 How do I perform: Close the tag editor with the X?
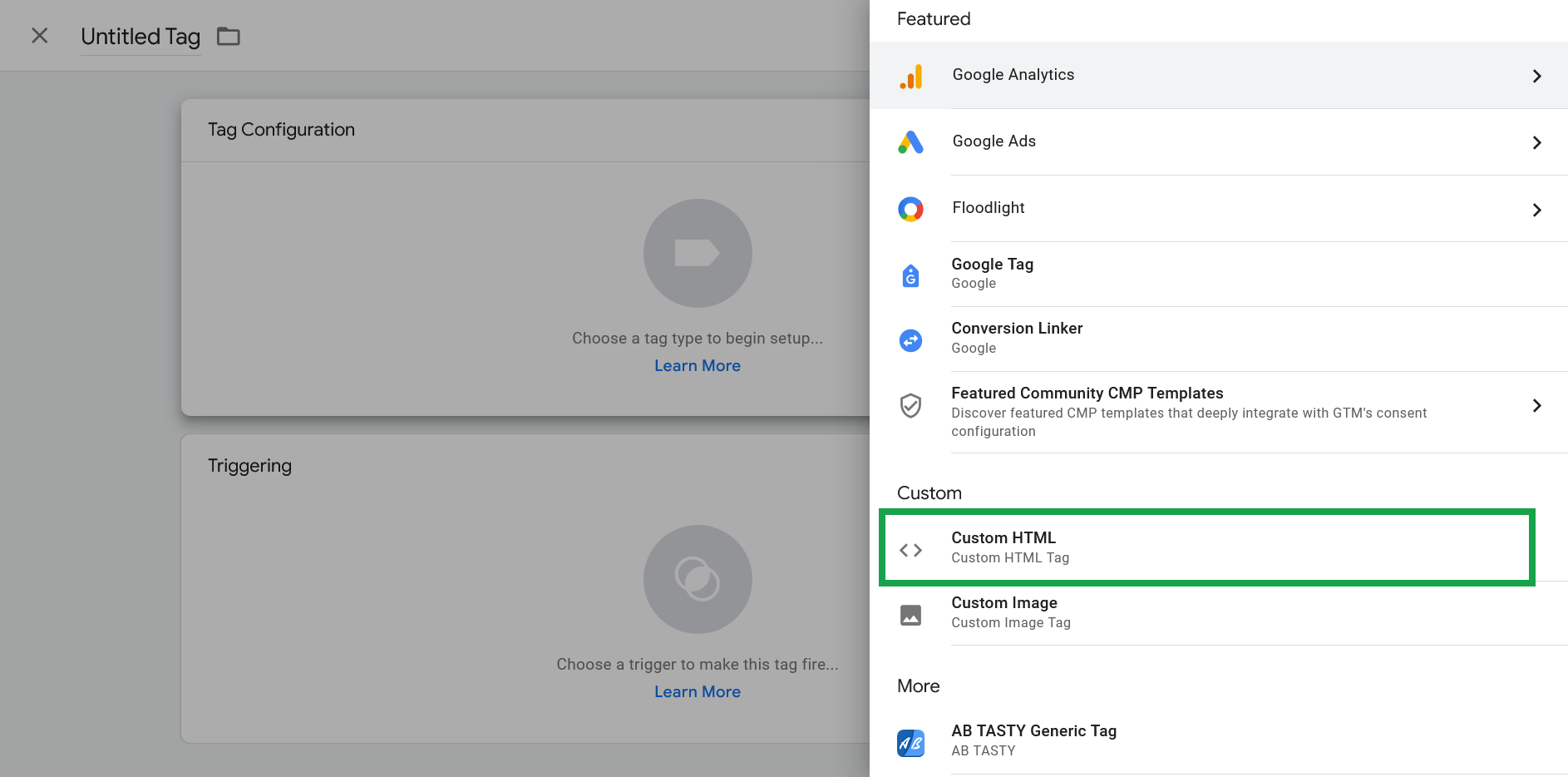coord(39,36)
